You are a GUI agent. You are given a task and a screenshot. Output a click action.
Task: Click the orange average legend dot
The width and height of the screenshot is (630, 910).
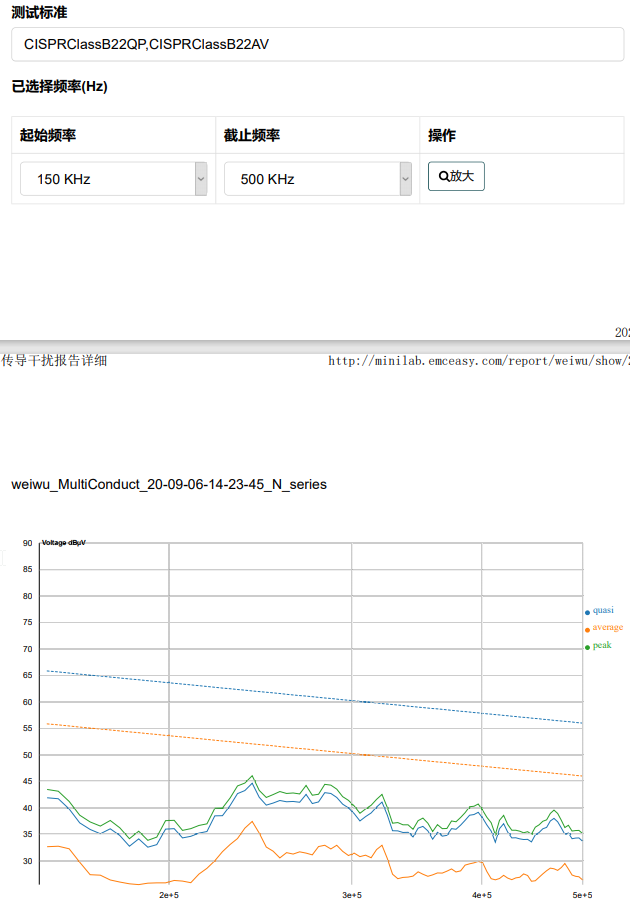587,629
